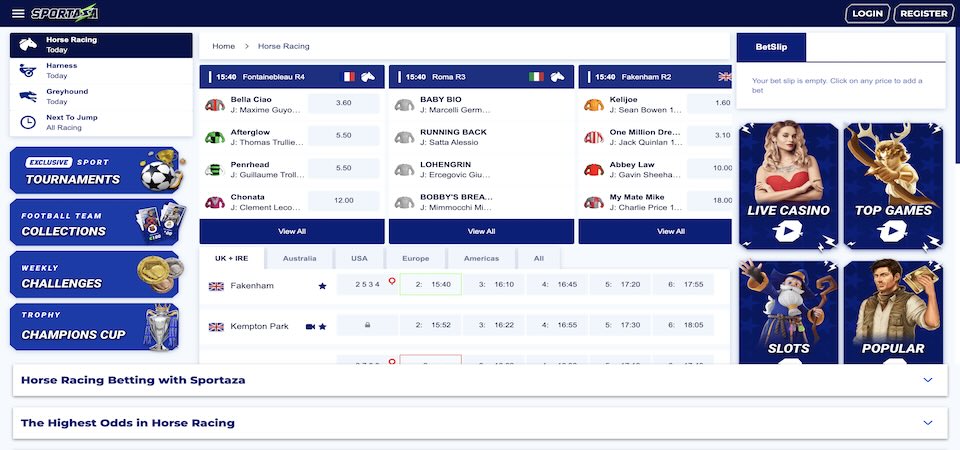The width and height of the screenshot is (960, 450).
Task: Click the play icon on Live Casino
Action: [x=788, y=231]
